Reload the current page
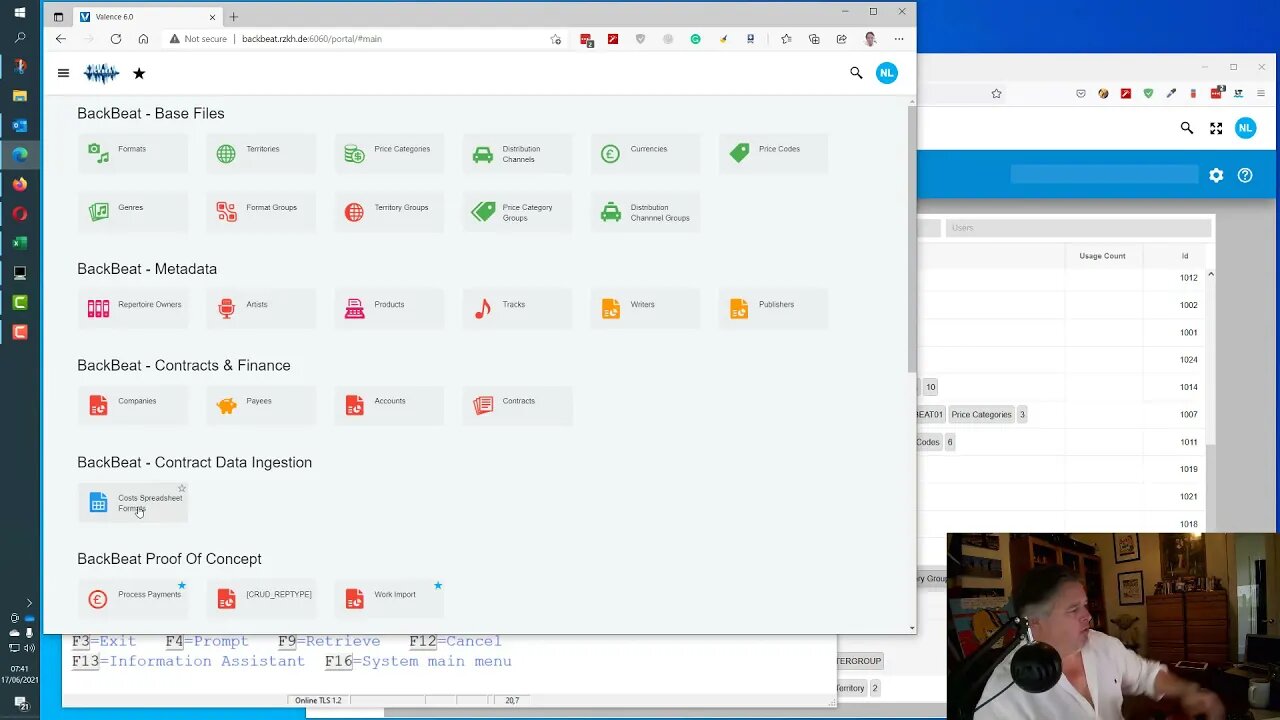This screenshot has height=720, width=1280. (116, 39)
